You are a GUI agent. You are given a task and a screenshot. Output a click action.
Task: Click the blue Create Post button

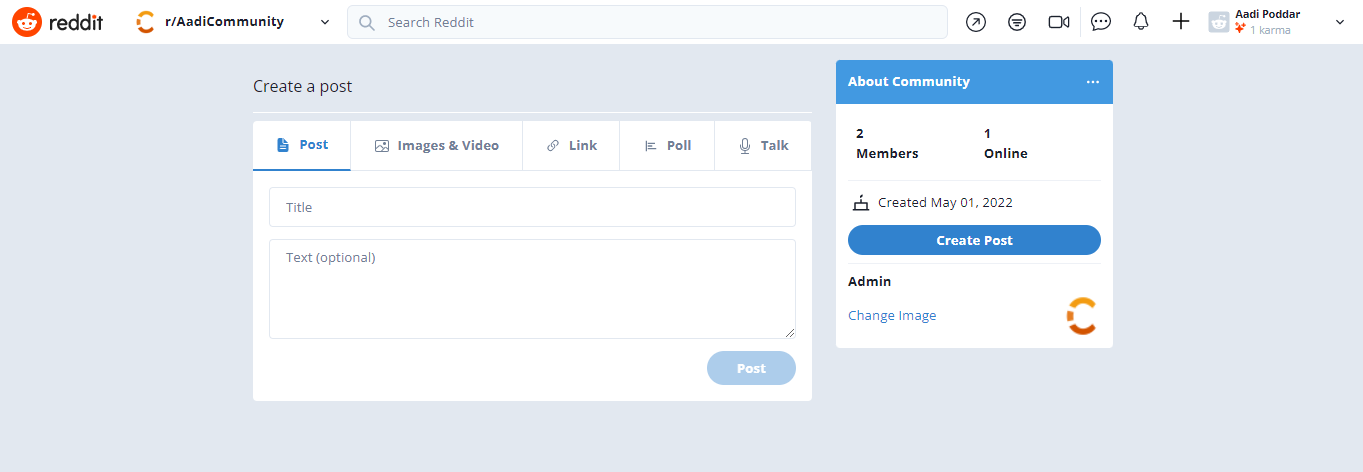point(974,240)
